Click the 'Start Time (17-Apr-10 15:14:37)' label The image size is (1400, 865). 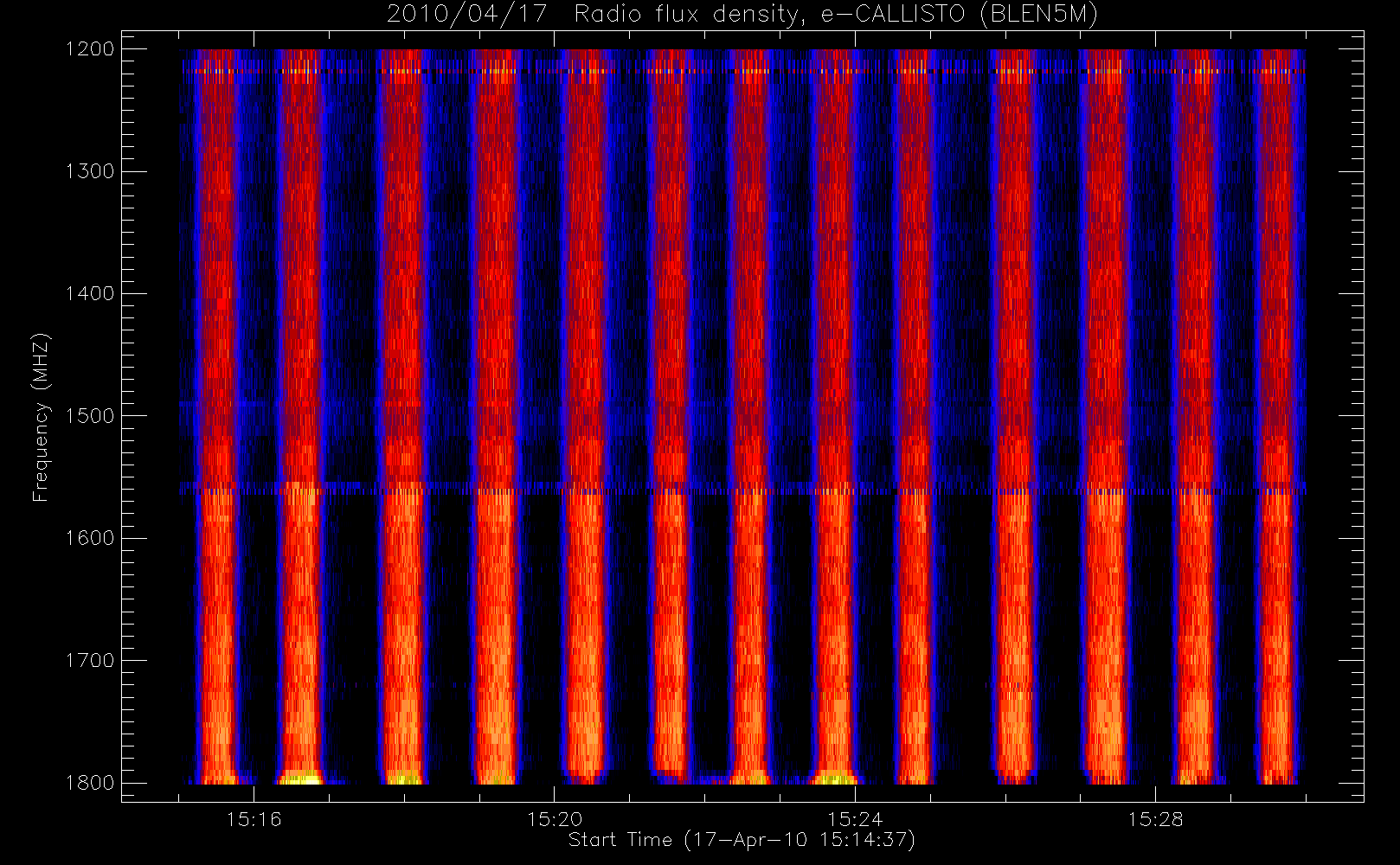click(x=742, y=840)
